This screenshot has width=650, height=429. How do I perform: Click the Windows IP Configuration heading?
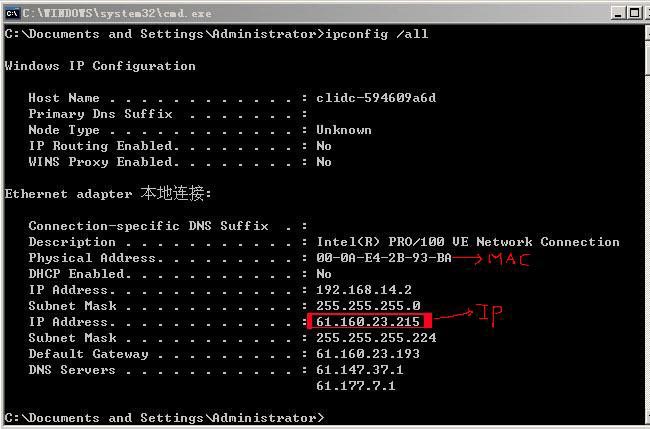tap(100, 66)
